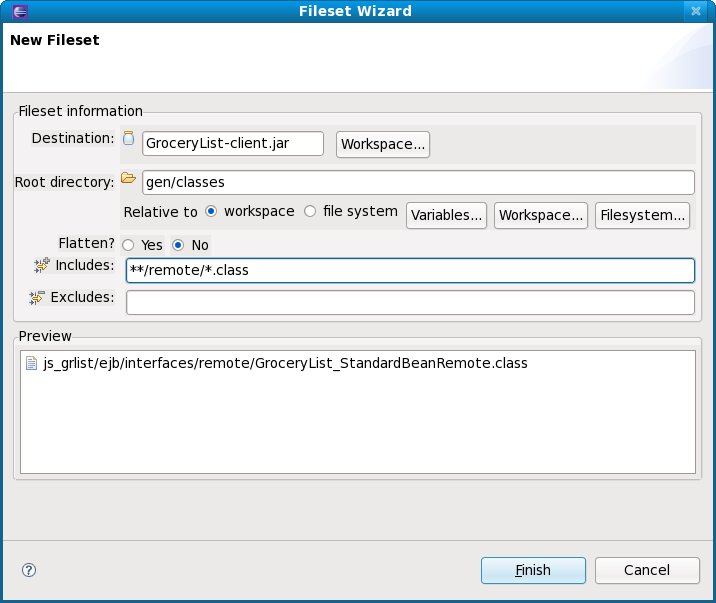Select GroceryList_StandardBeanRemote.class in the preview list
Image resolution: width=716 pixels, height=603 pixels.
click(285, 364)
